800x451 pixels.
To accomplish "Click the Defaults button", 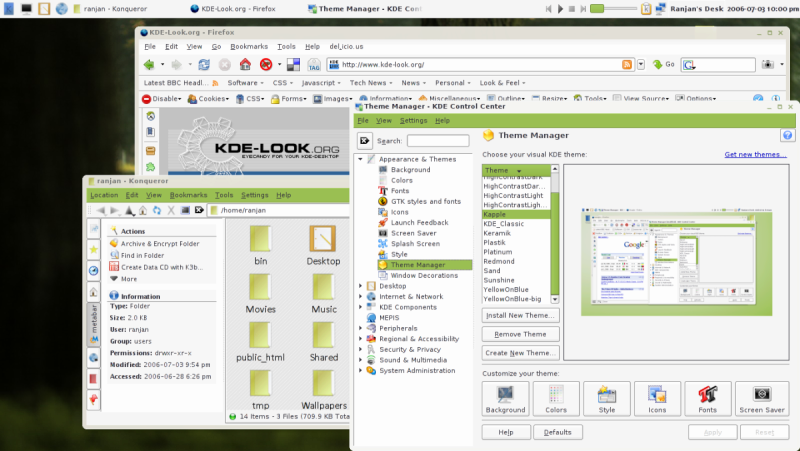I will 558,432.
